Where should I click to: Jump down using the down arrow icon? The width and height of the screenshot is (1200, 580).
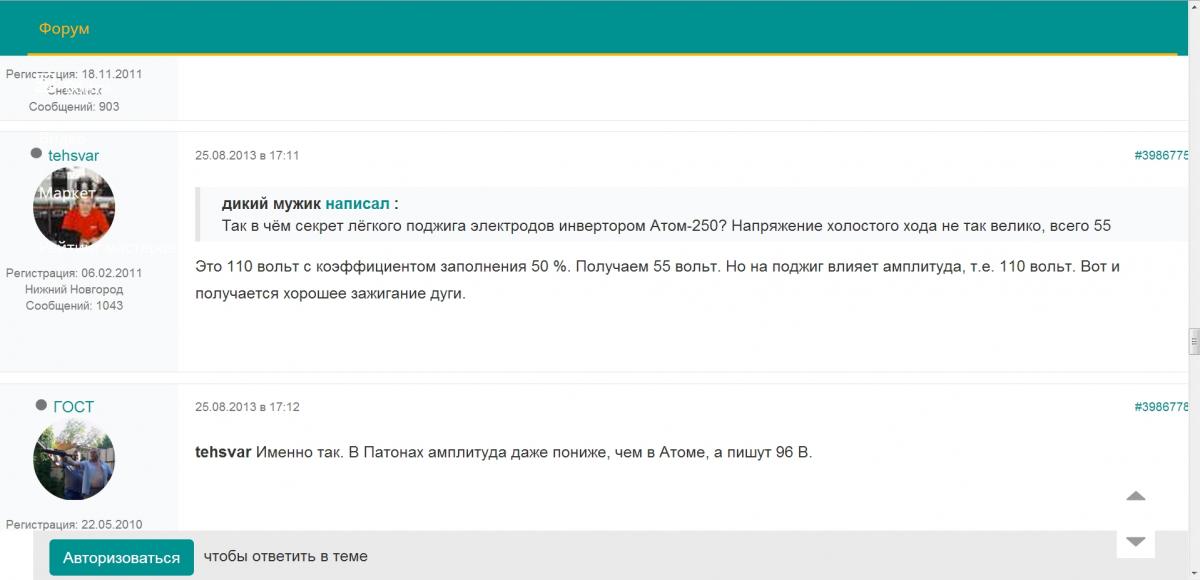coord(1135,541)
